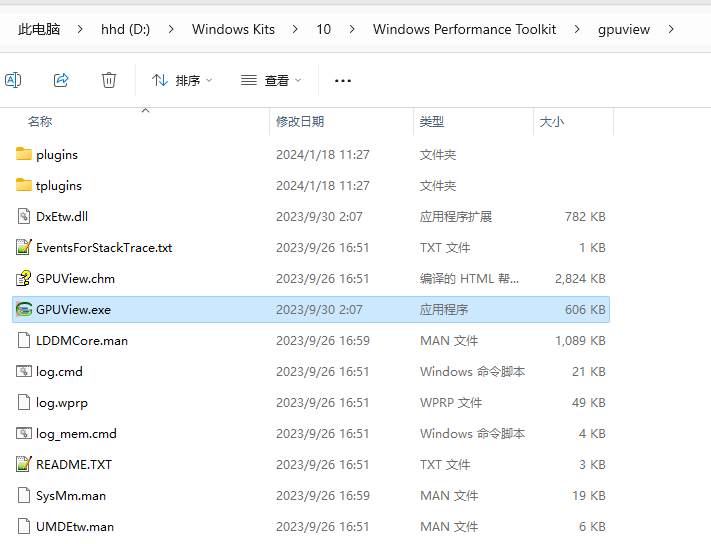This screenshot has width=711, height=544.
Task: Select the tplugins folder icon
Action: click(x=24, y=185)
